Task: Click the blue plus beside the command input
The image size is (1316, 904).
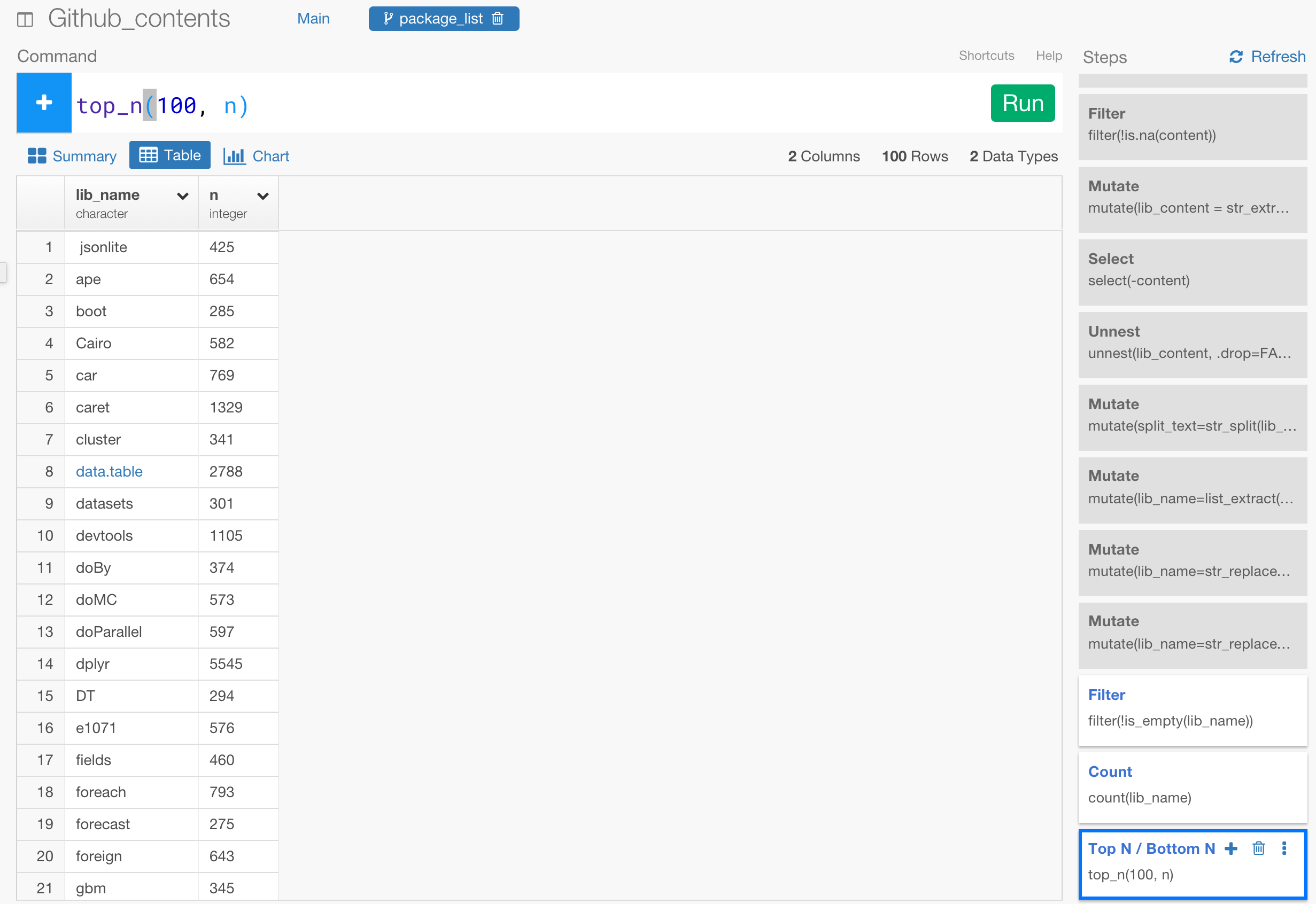Action: [43, 103]
